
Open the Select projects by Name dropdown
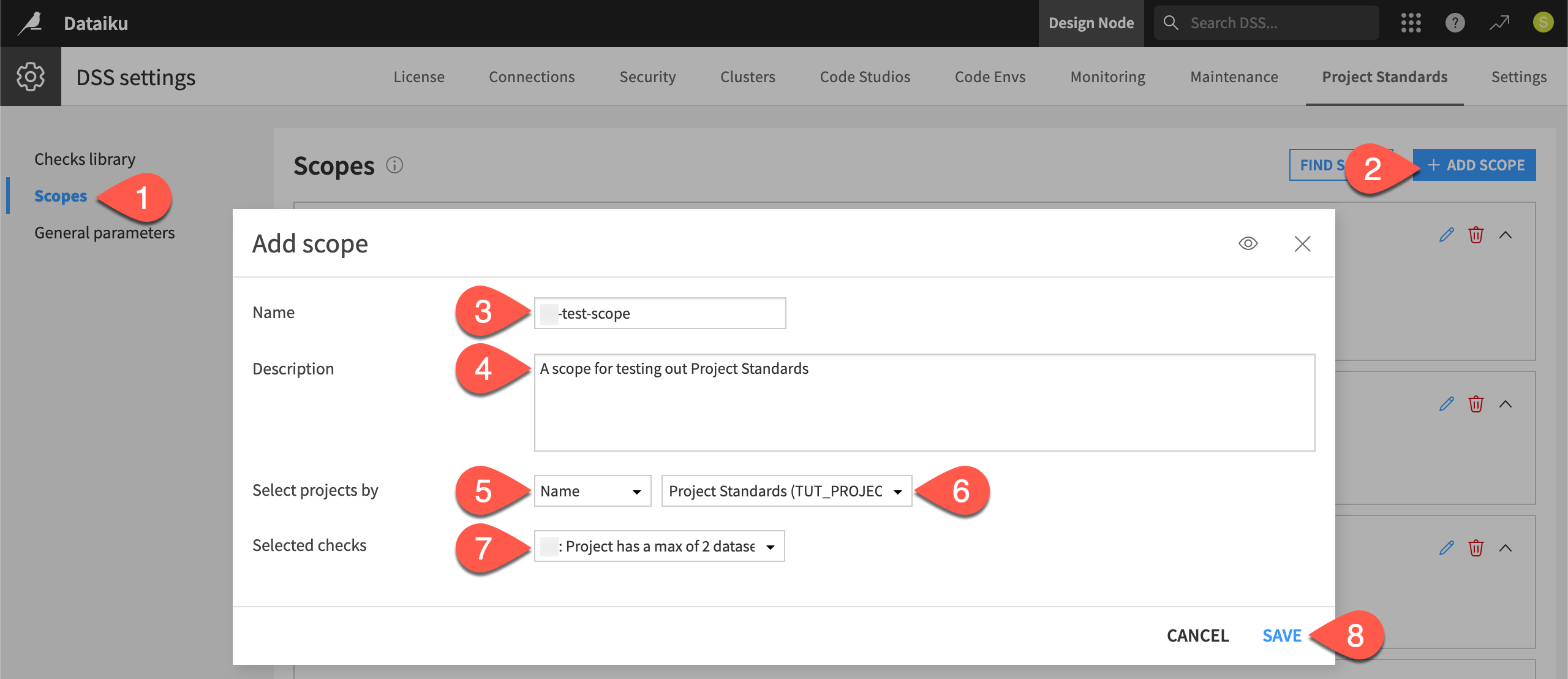click(x=592, y=491)
